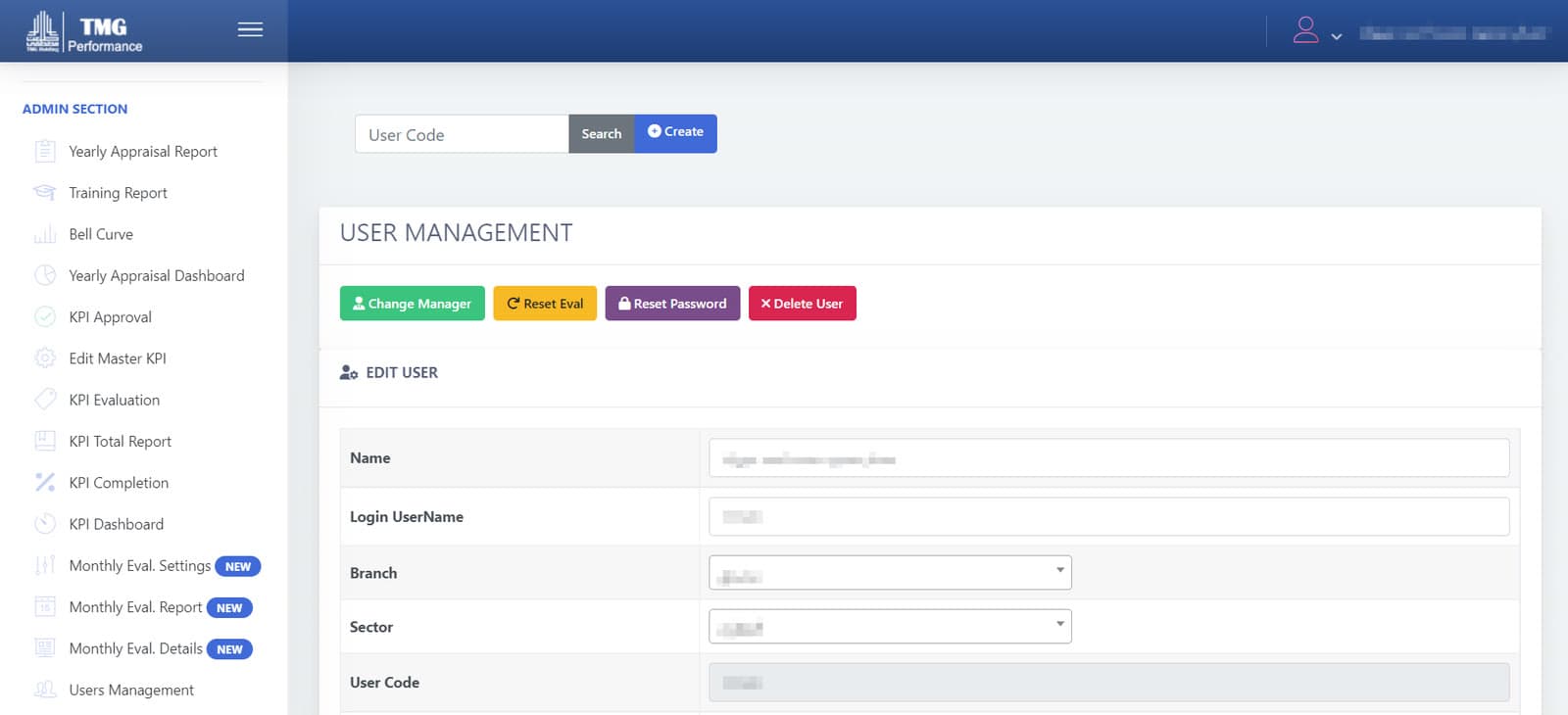This screenshot has height=715, width=1568.
Task: Click the EDIT USER section heading
Action: (402, 372)
